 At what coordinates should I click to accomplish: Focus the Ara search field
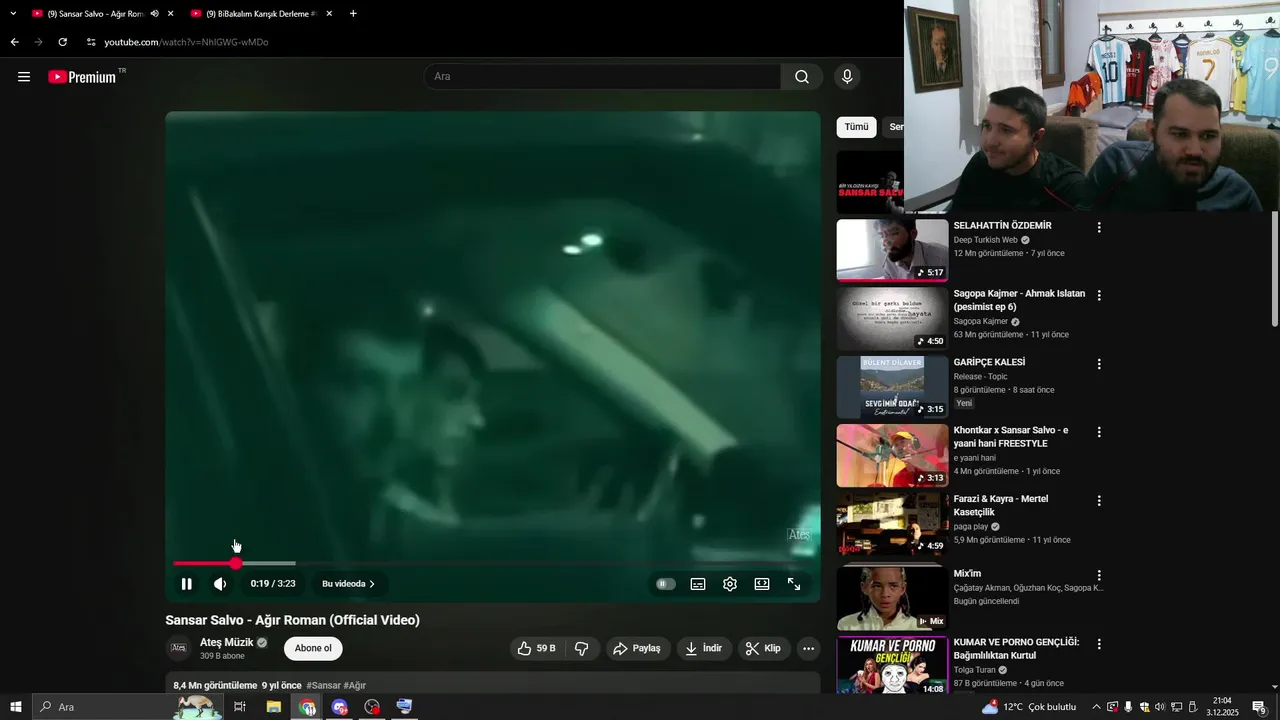coord(603,77)
